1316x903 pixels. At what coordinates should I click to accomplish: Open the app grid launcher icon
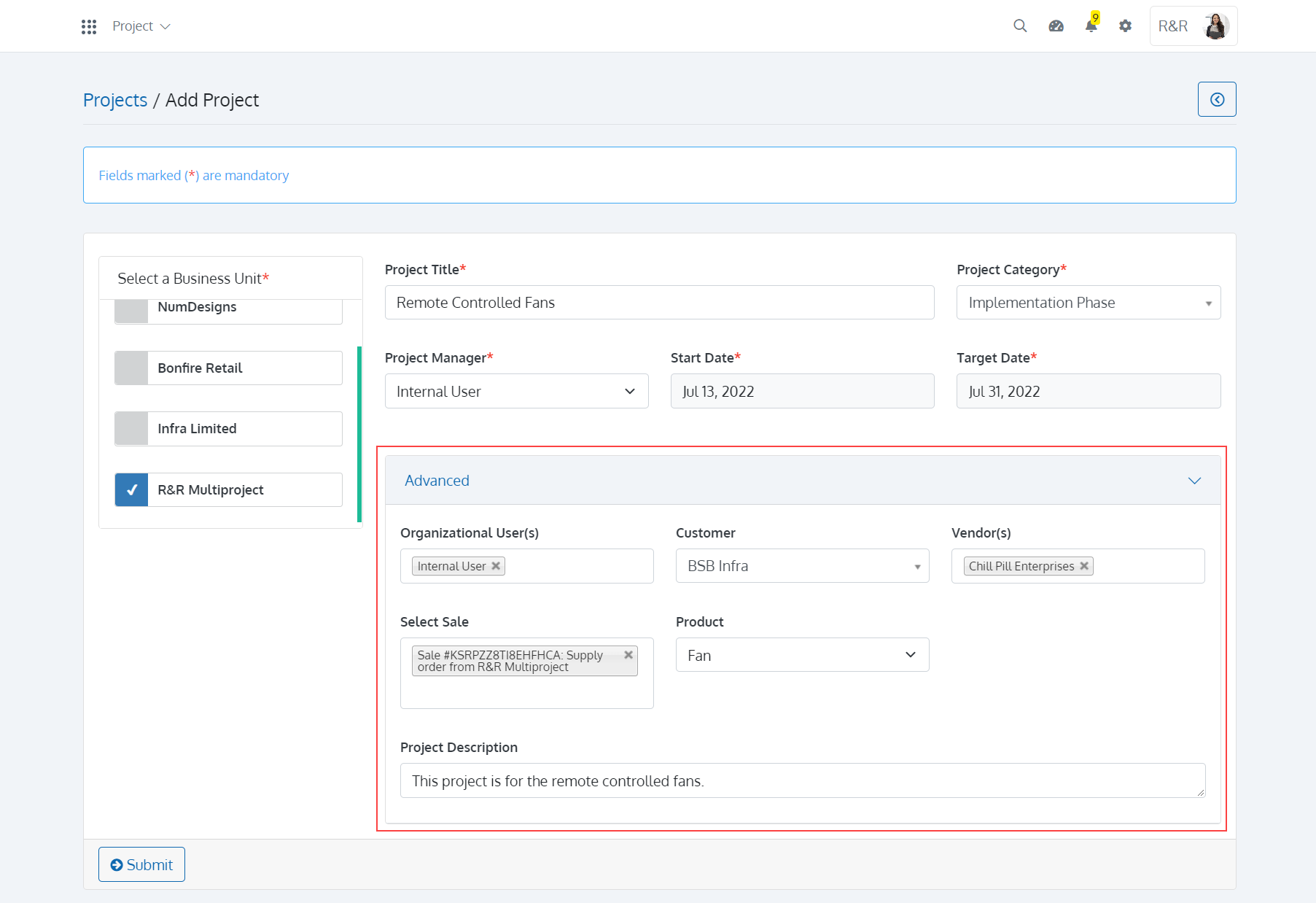pos(89,26)
